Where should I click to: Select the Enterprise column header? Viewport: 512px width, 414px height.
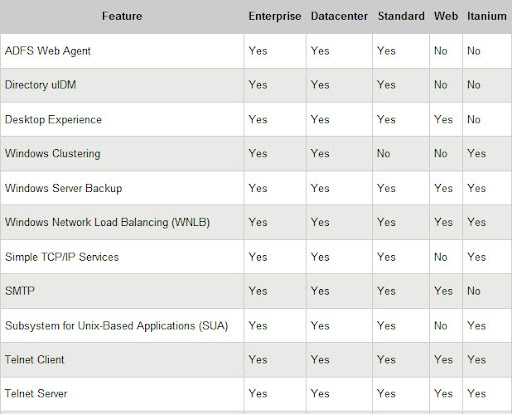tap(275, 16)
